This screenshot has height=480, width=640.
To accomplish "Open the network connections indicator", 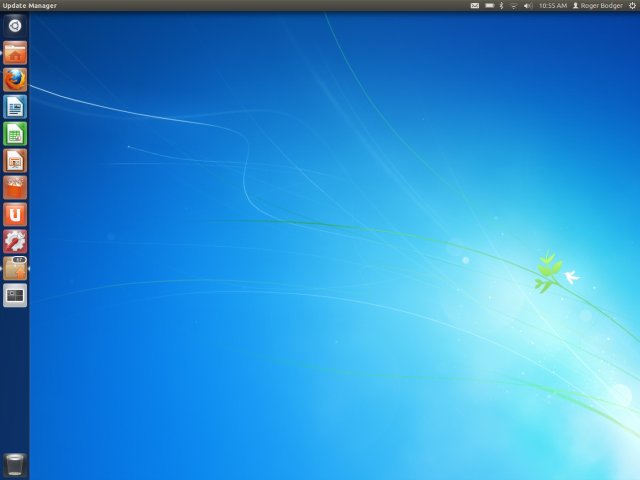I will tap(514, 6).
